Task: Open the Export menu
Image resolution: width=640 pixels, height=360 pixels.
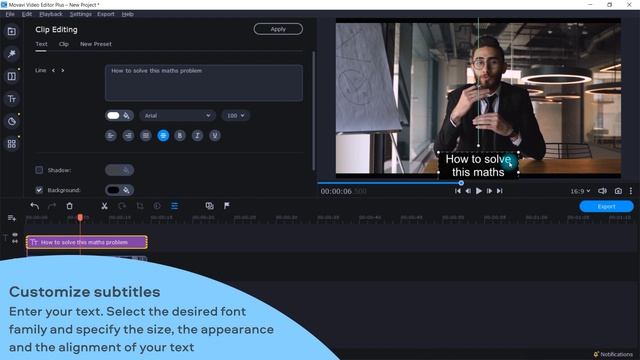Action: pos(106,14)
